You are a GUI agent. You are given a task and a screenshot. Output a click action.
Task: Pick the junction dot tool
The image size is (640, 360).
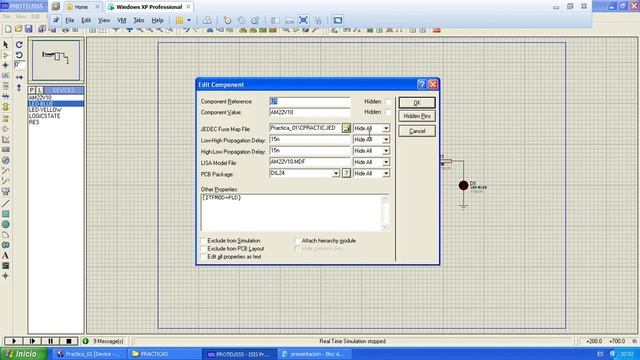click(5, 65)
